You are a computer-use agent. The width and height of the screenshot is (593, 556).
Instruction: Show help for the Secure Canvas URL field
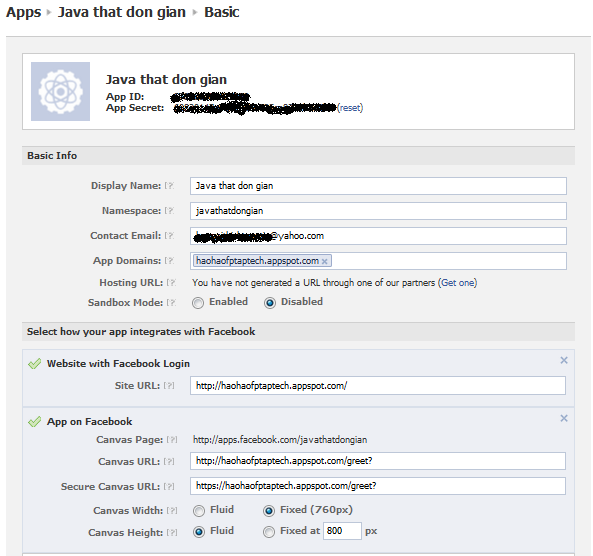(x=169, y=486)
